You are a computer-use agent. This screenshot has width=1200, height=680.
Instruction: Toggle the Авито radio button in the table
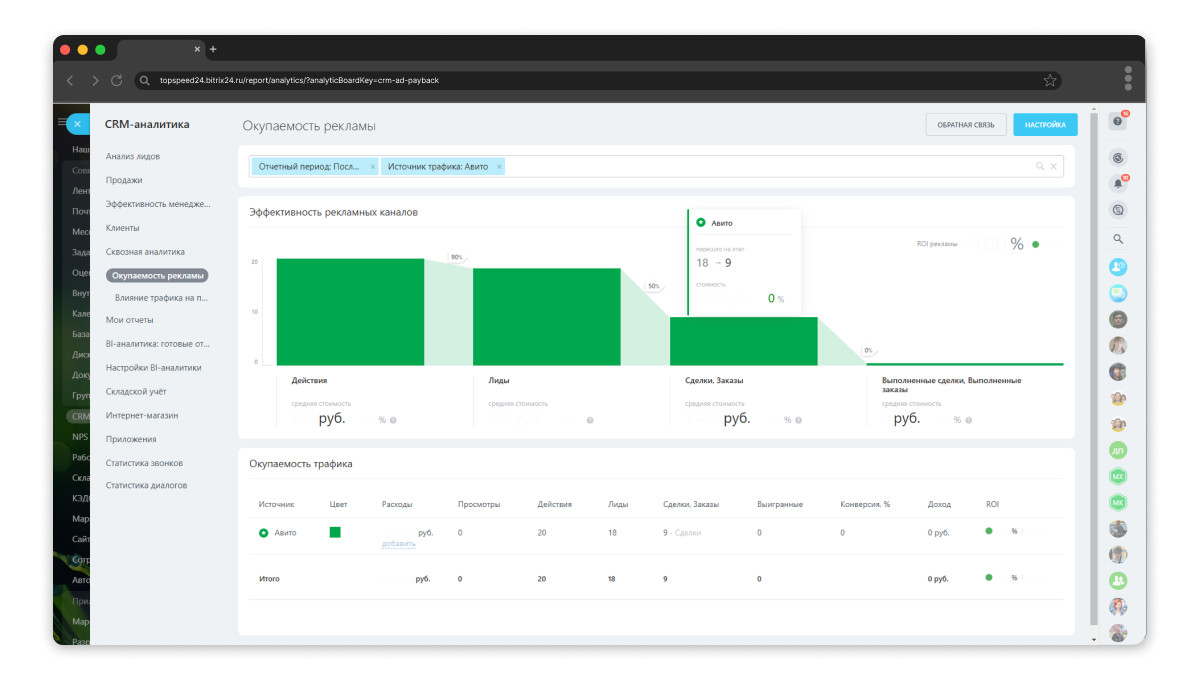pyautogui.click(x=264, y=533)
